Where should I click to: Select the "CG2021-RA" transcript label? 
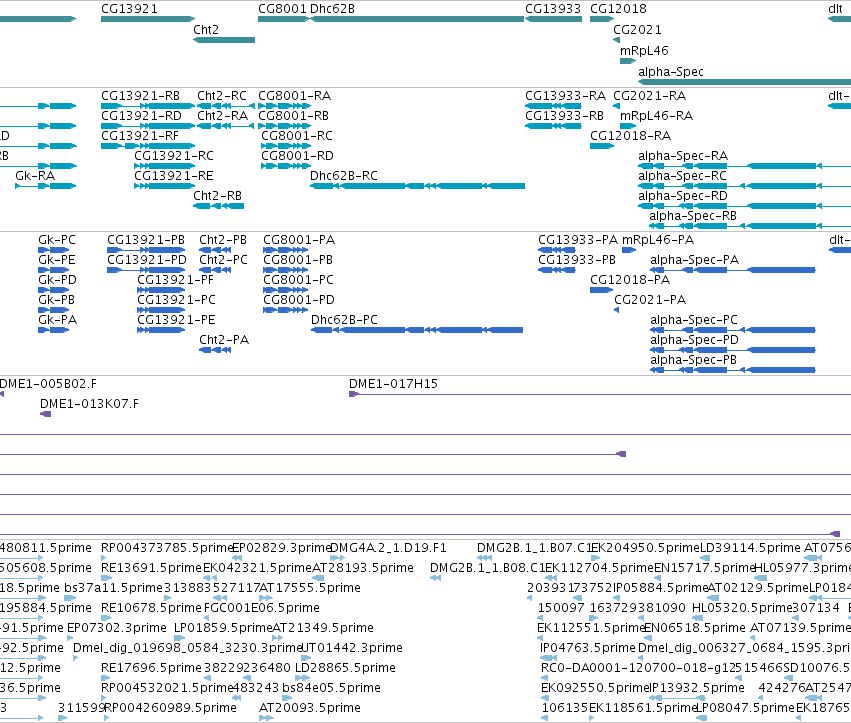pos(650,96)
